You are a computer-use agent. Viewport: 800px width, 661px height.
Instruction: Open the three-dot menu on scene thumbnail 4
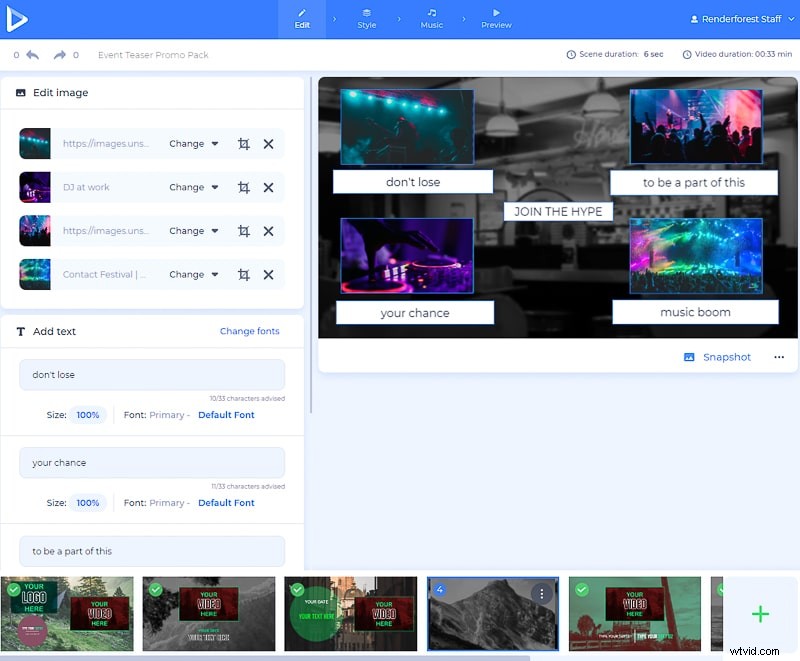pyautogui.click(x=542, y=592)
